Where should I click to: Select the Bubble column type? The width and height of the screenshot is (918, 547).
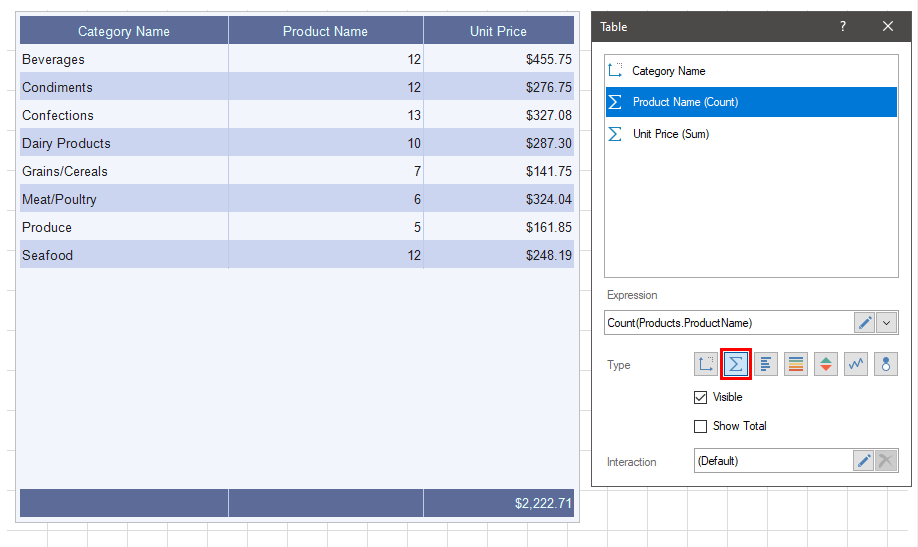pos(886,365)
